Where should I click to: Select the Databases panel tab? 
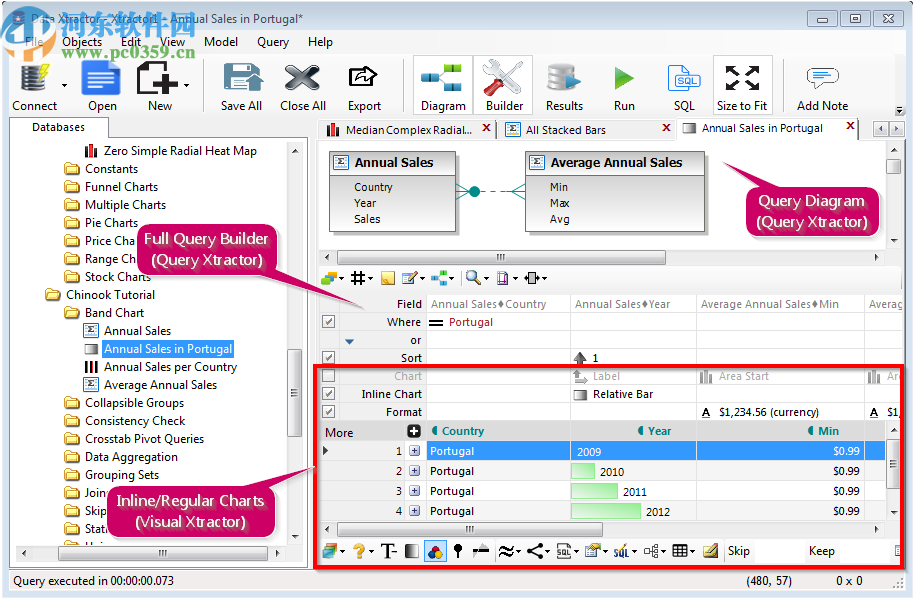pyautogui.click(x=58, y=127)
